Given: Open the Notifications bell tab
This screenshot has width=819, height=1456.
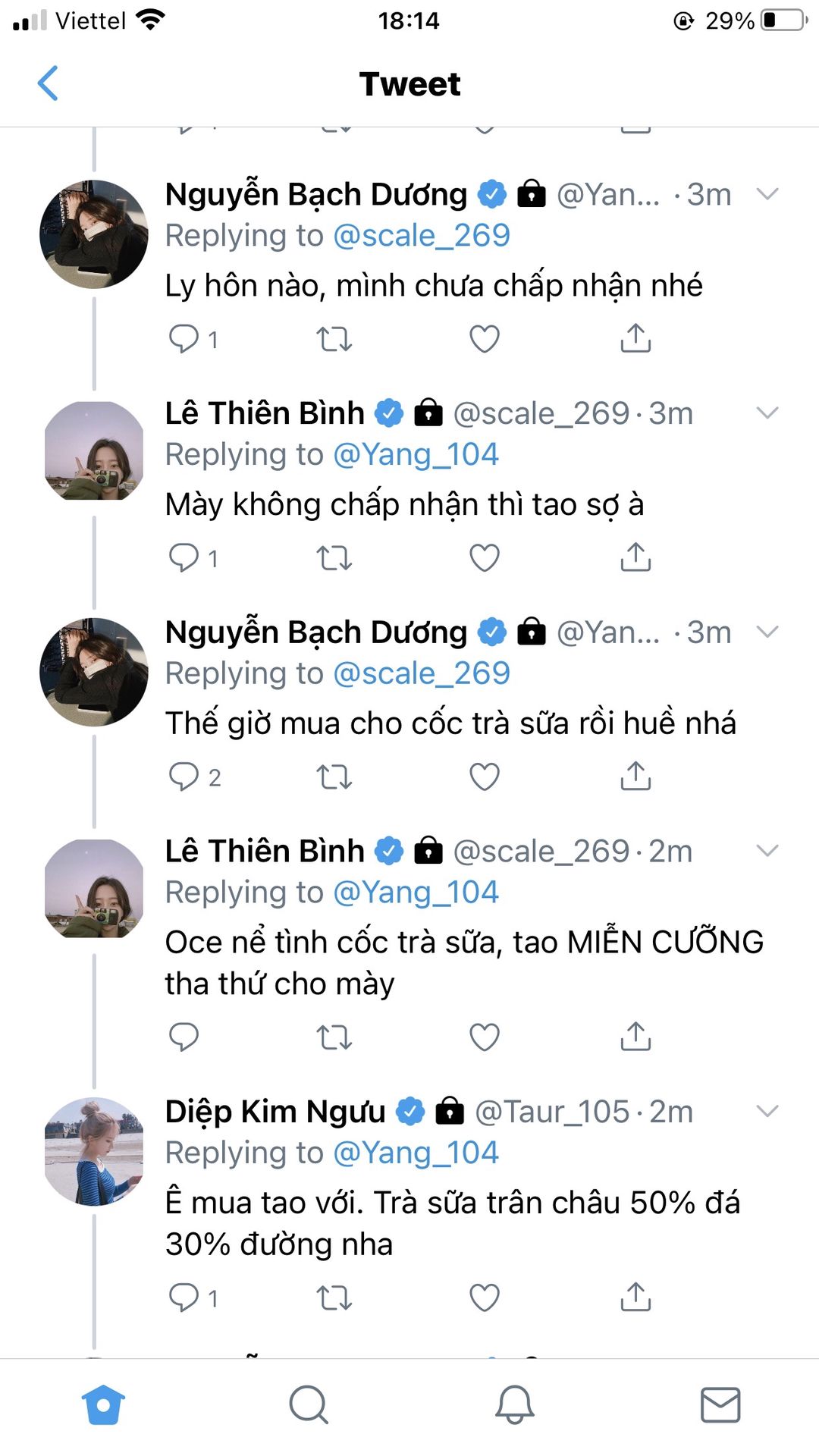Looking at the screenshot, I should click(x=514, y=1404).
